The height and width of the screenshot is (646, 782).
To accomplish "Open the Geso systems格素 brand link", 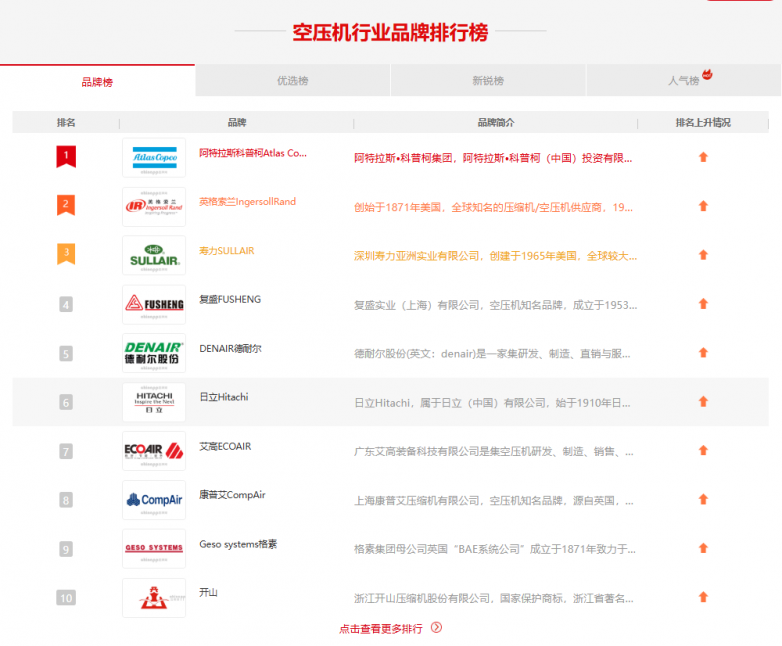I will tap(238, 544).
